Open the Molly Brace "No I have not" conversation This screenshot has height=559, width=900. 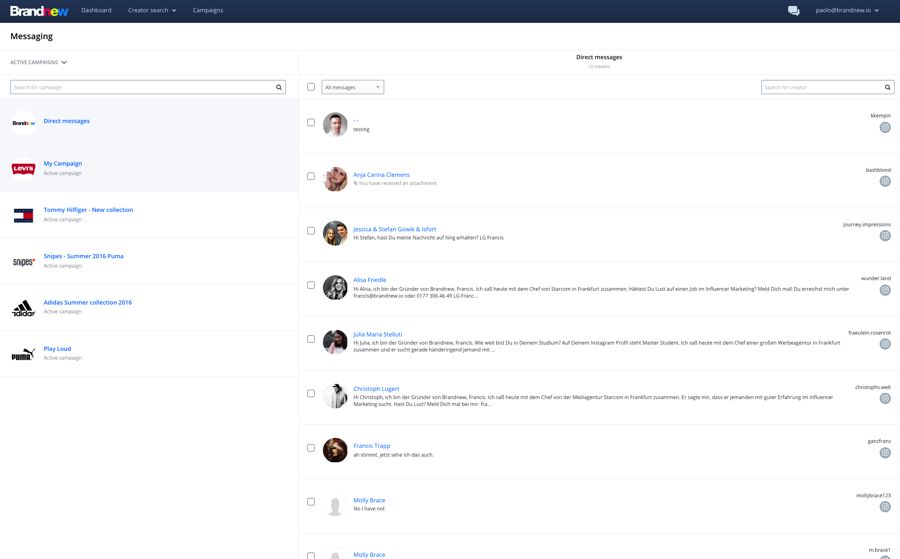click(369, 500)
